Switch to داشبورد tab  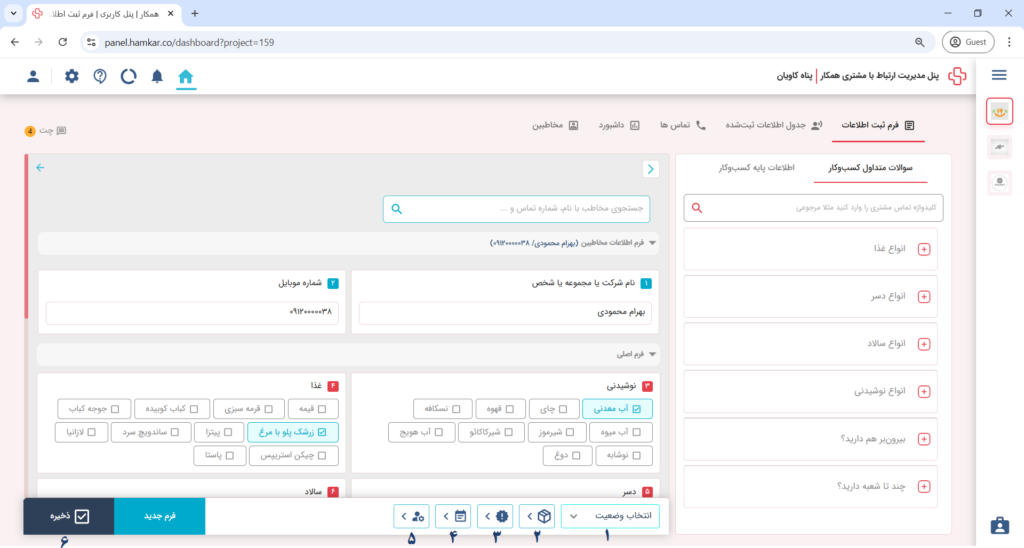coord(619,125)
